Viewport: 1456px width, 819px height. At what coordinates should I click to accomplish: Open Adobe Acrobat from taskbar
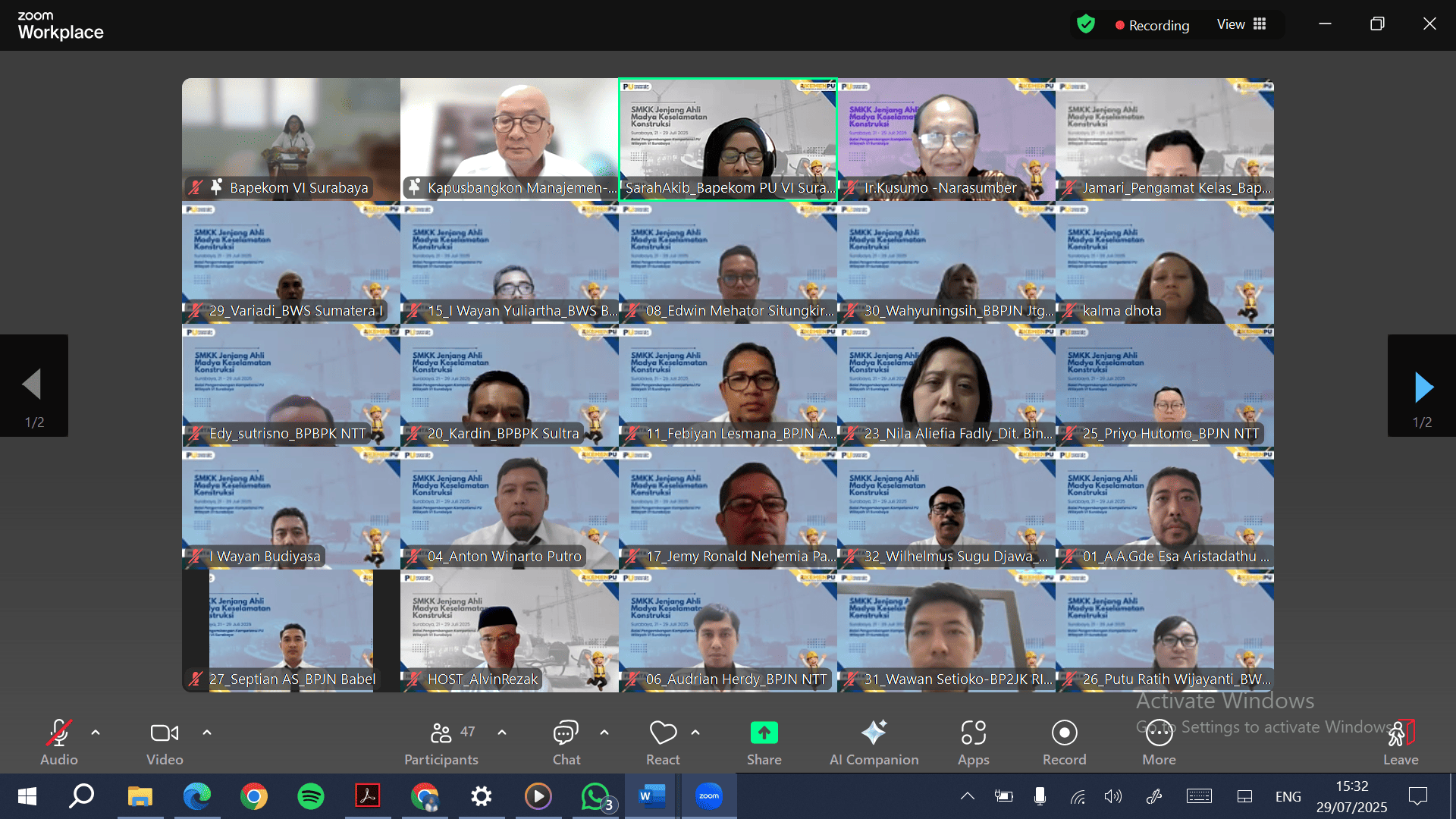tap(368, 796)
